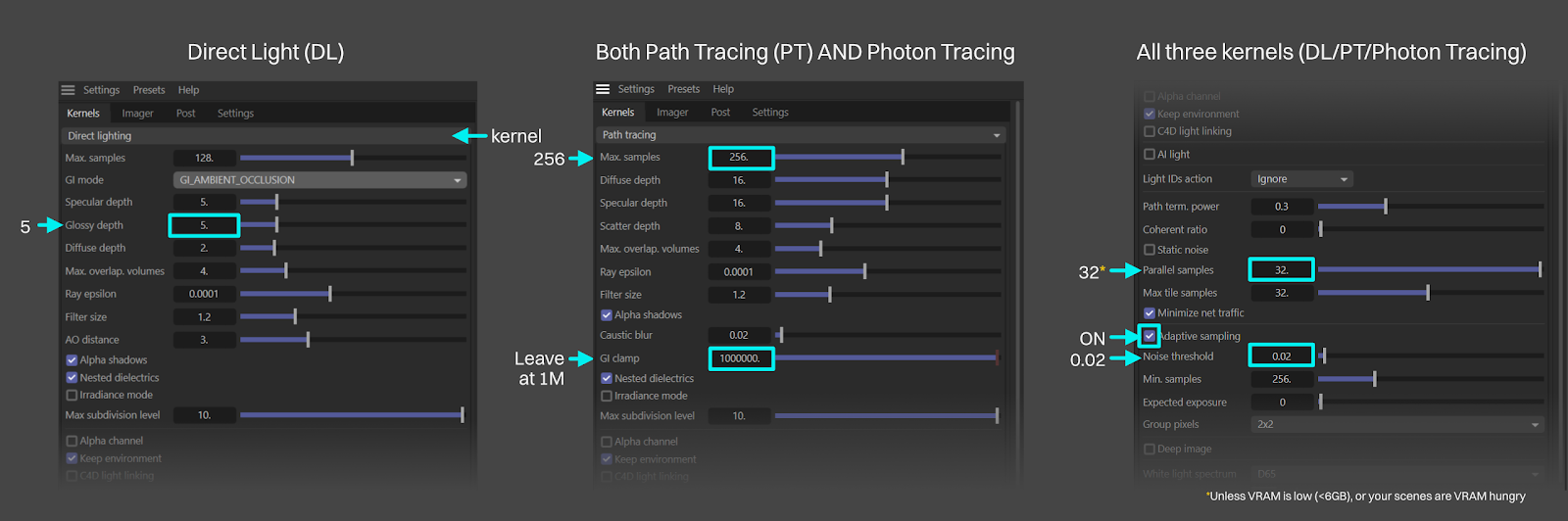The image size is (1568, 521).
Task: Expand Path tracing kernel dropdown
Action: [801, 135]
